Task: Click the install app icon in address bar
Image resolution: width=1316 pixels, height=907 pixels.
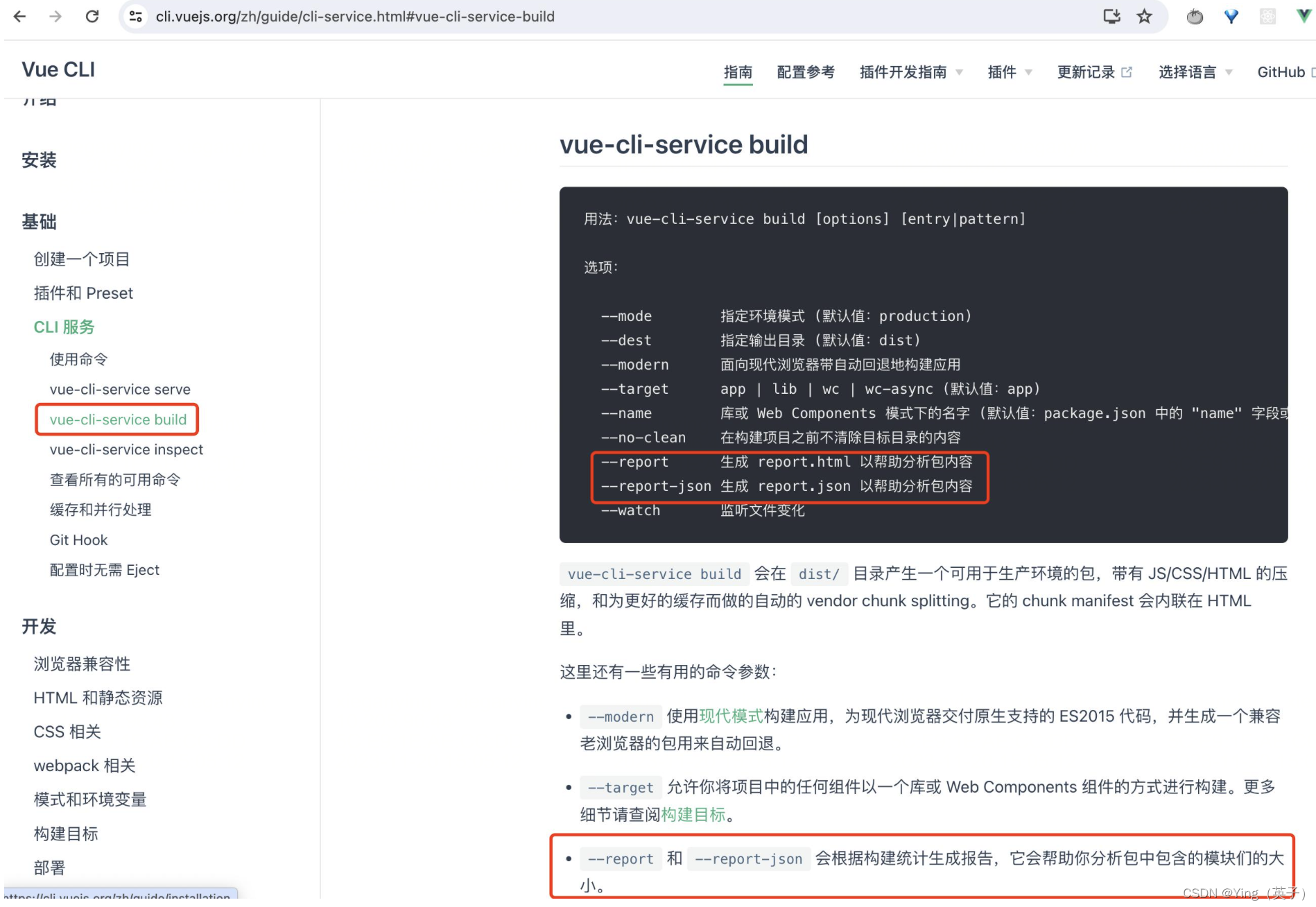Action: tap(1111, 16)
